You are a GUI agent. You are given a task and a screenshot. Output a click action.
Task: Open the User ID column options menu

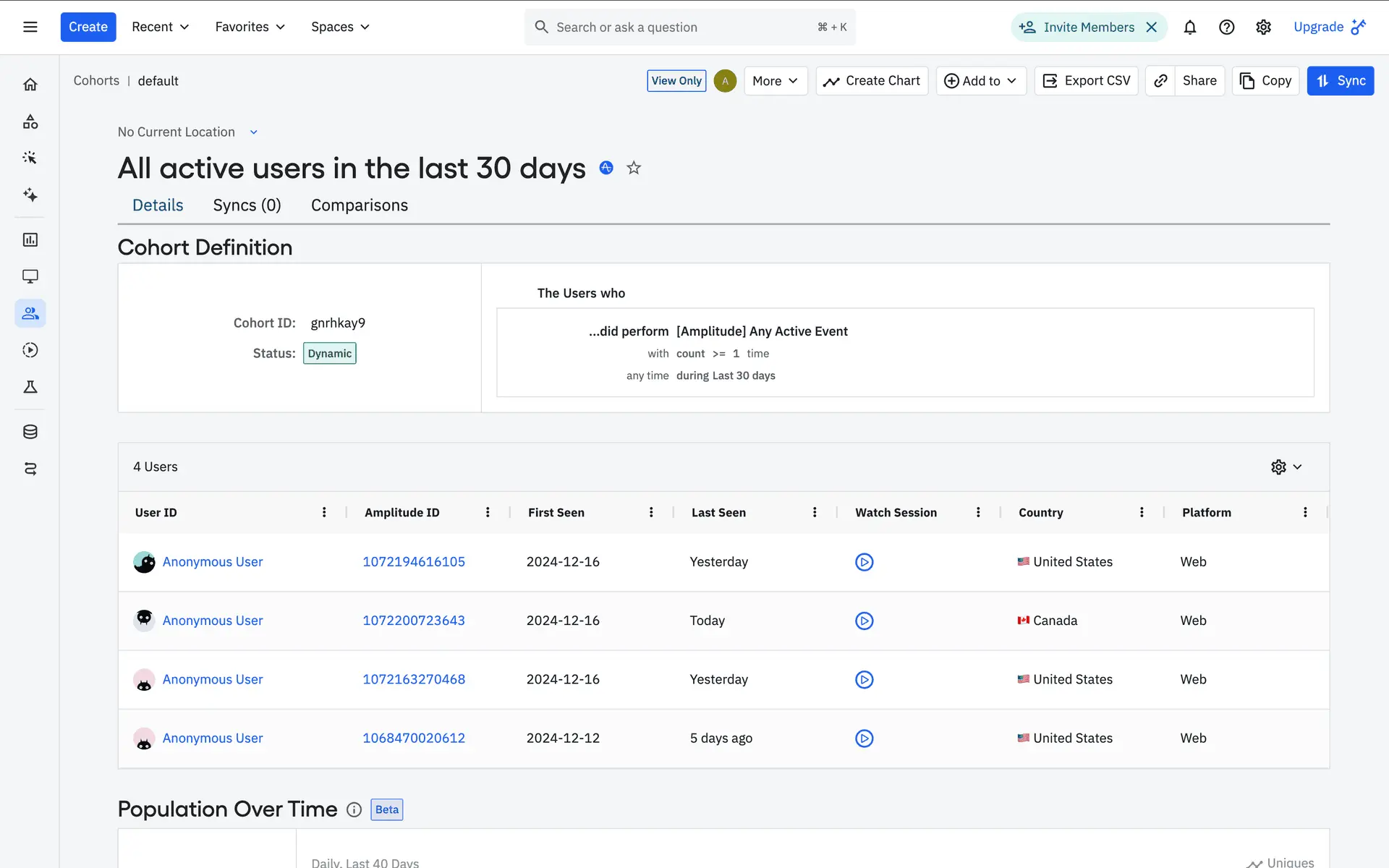324,512
